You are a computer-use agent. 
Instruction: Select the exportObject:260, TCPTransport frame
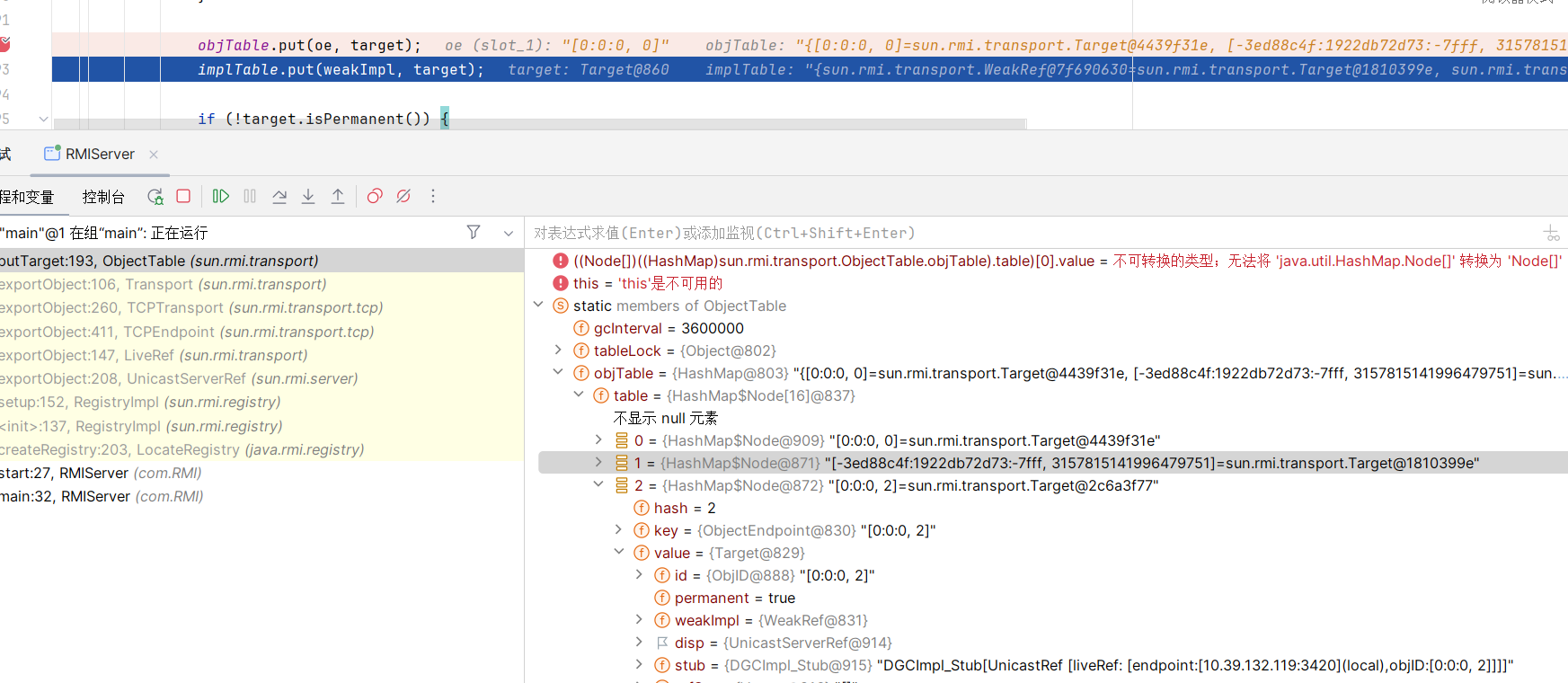pos(261,307)
